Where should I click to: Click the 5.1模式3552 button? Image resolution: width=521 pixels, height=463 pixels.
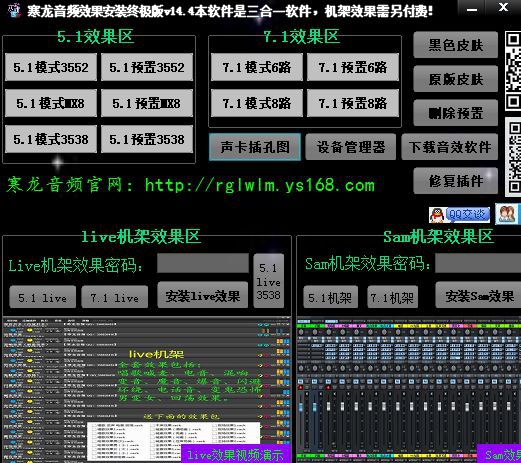tap(51, 67)
